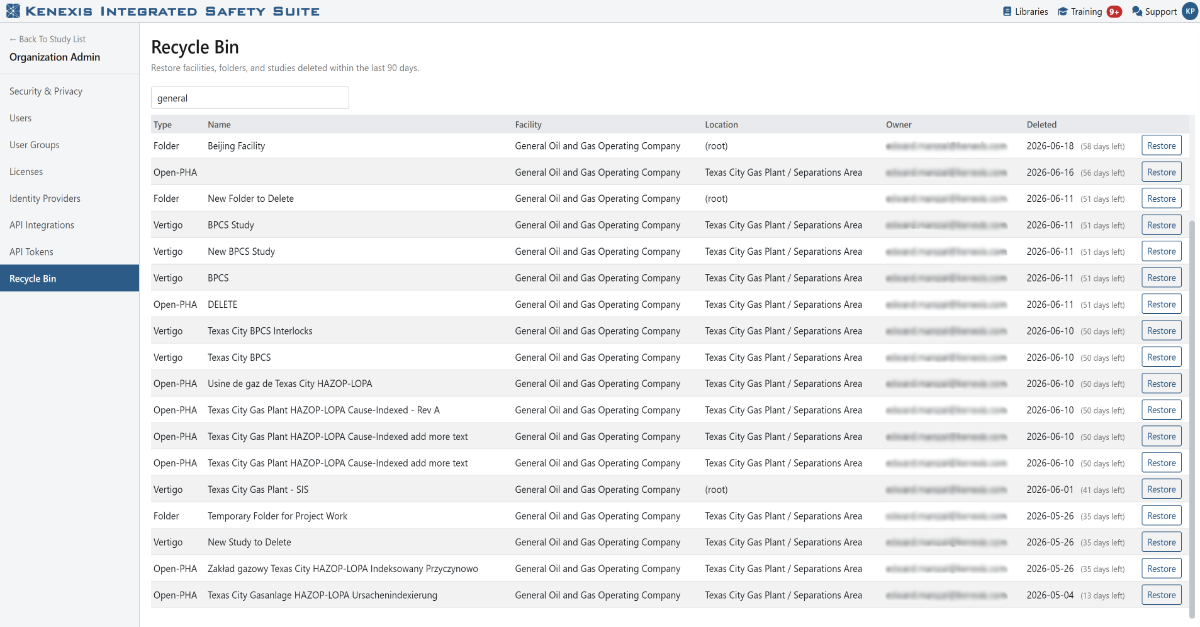Go back to Study List
Viewport: 1200px width, 627px height.
coord(47,40)
